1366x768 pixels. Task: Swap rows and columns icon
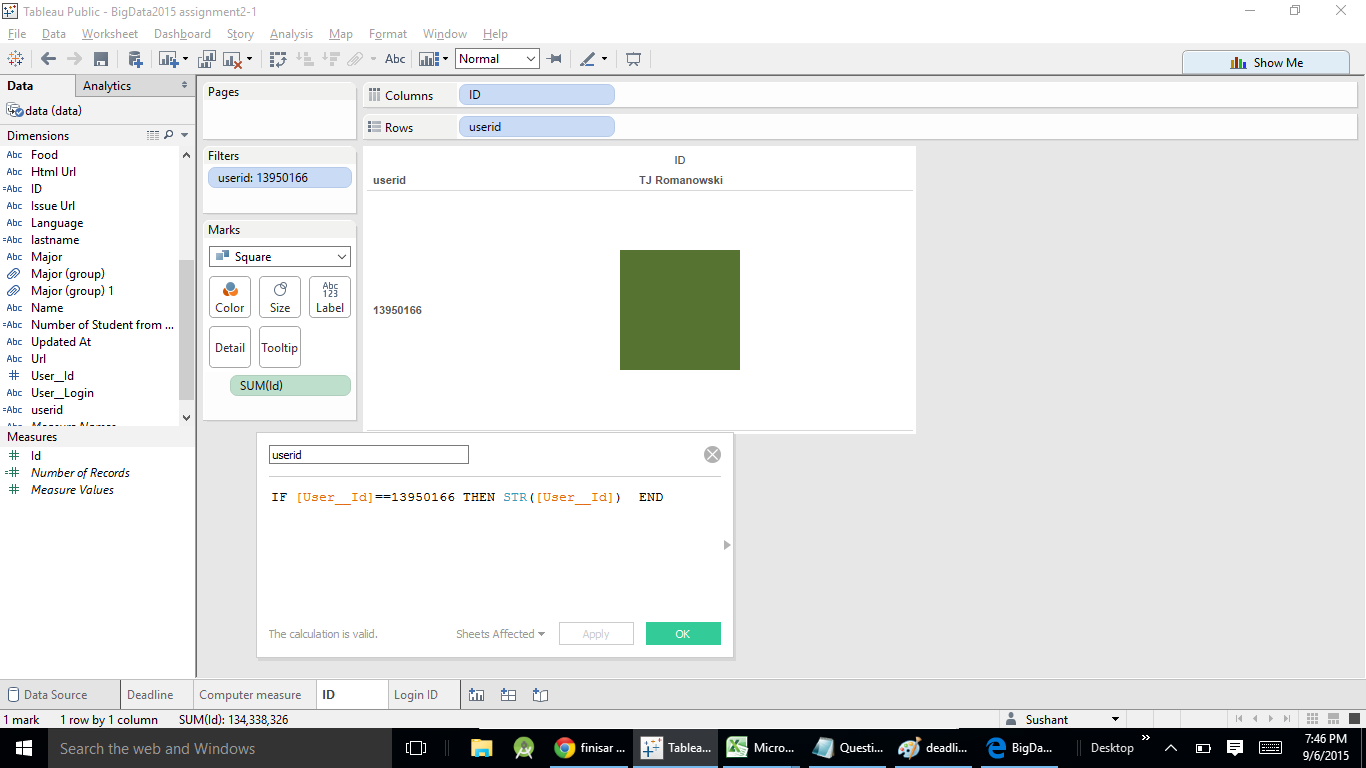pyautogui.click(x=279, y=59)
